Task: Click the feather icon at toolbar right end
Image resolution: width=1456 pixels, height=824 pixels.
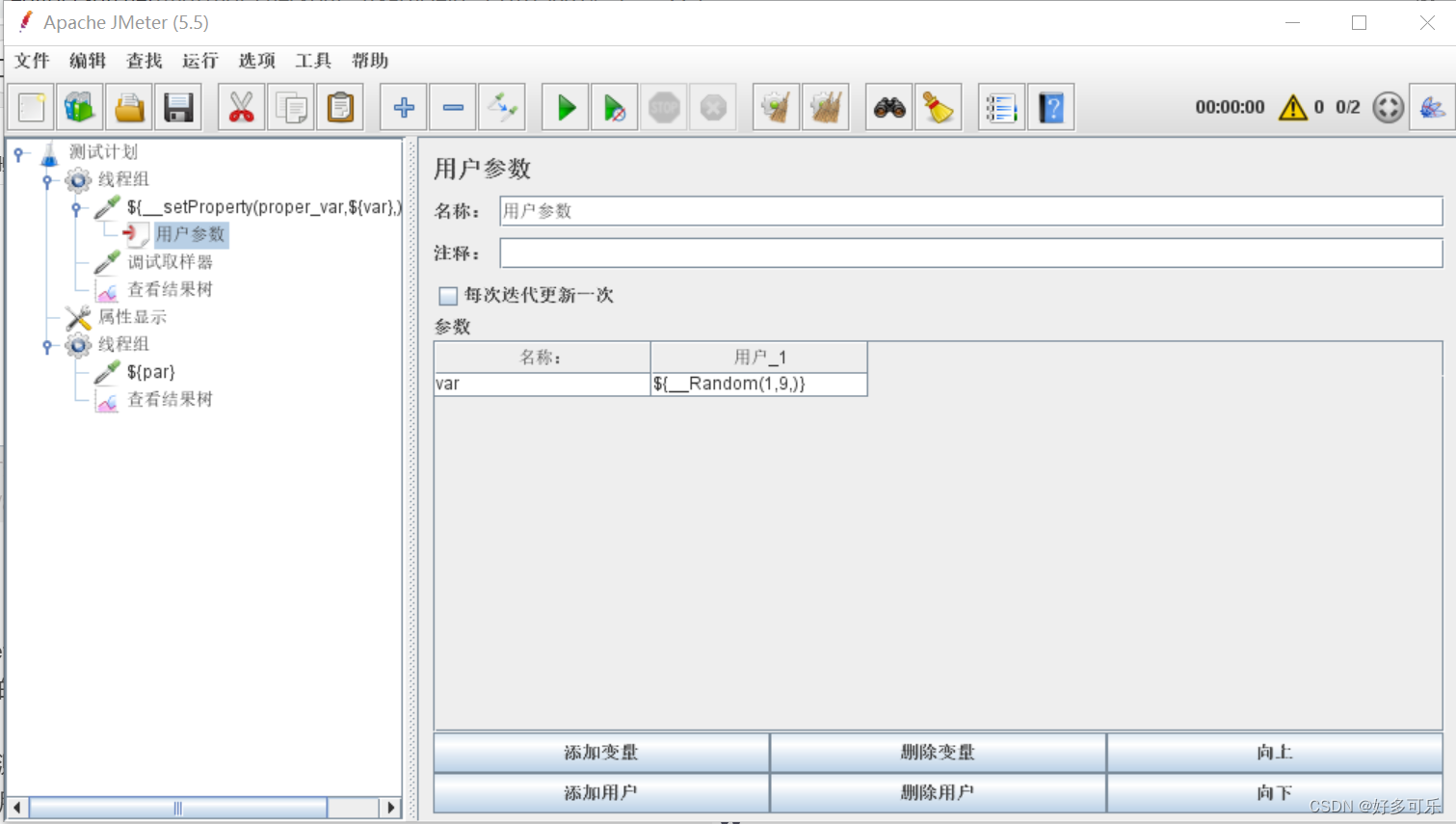Action: pos(1432,107)
